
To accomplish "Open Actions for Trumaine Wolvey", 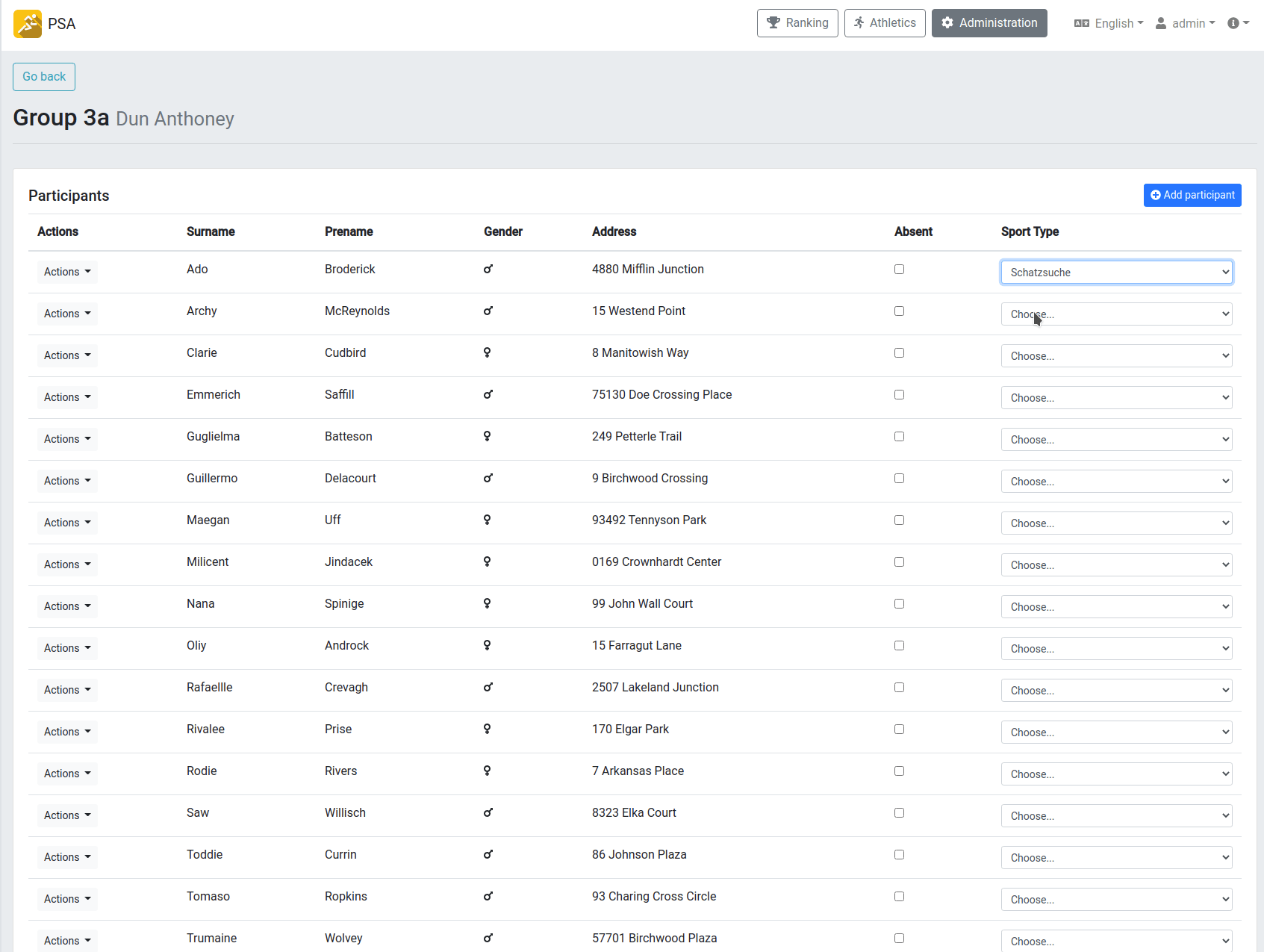I will [x=67, y=941].
